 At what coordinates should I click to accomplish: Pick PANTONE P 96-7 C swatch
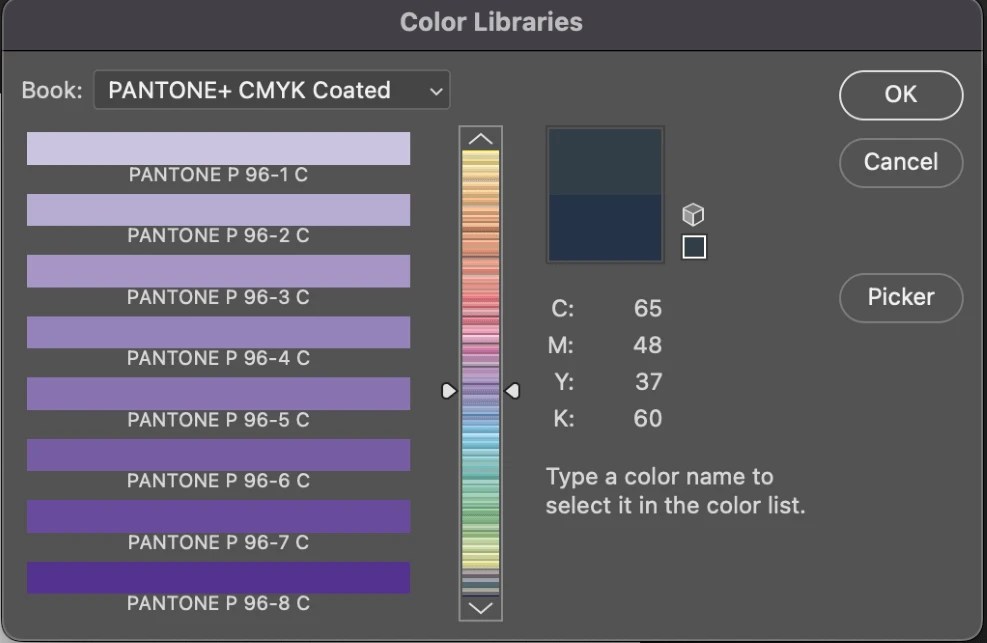[x=218, y=516]
